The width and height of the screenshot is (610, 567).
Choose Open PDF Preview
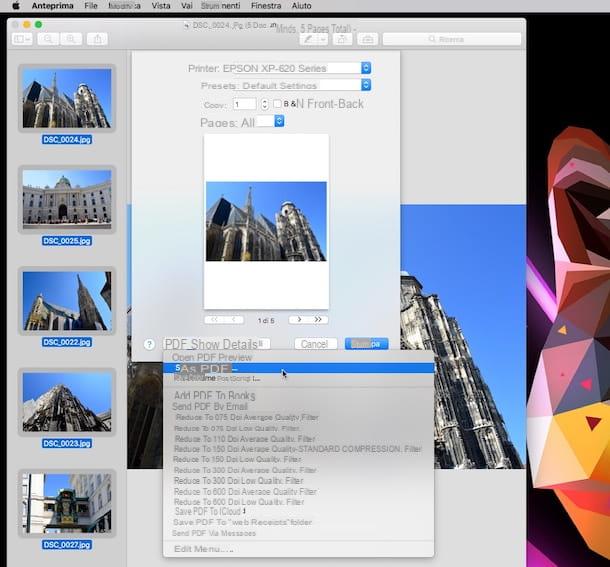tap(298, 357)
